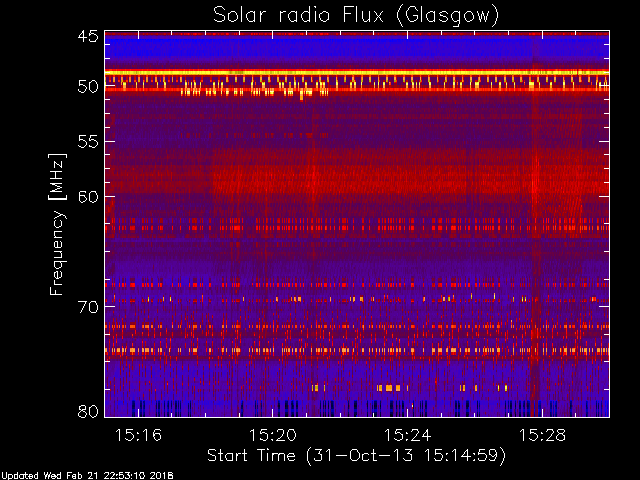Click the "Start Time (31-Oct-13 15:14:59)" label

click(x=356, y=456)
